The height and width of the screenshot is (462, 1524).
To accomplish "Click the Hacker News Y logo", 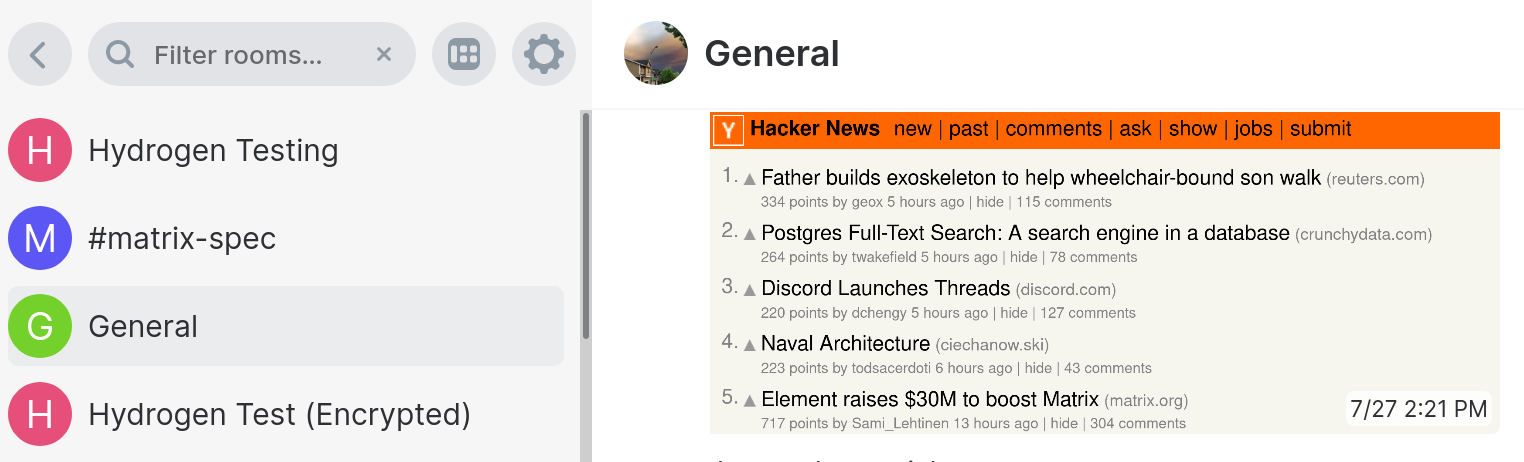I will point(729,130).
